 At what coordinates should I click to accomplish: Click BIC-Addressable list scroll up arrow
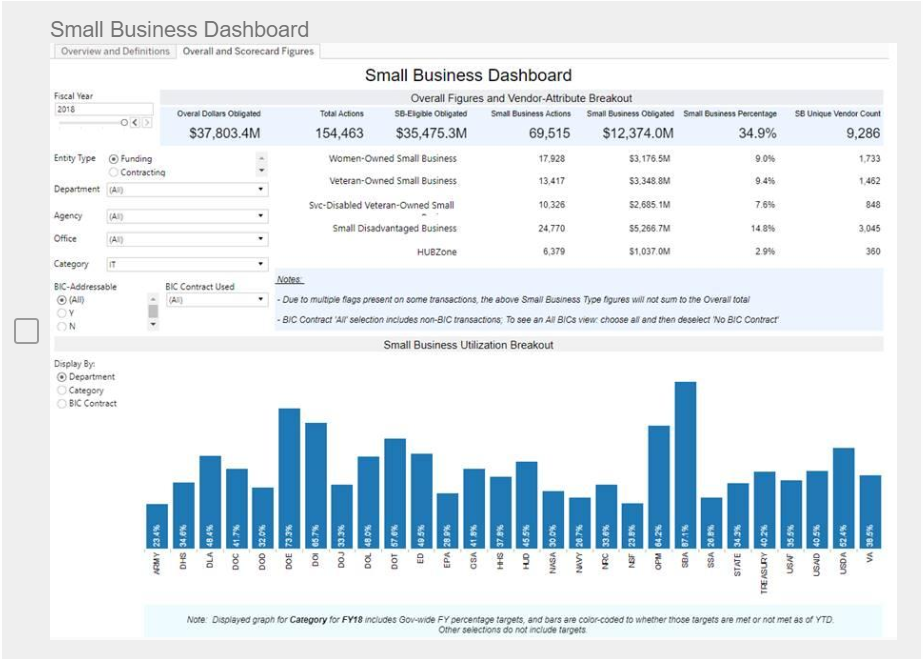153,299
